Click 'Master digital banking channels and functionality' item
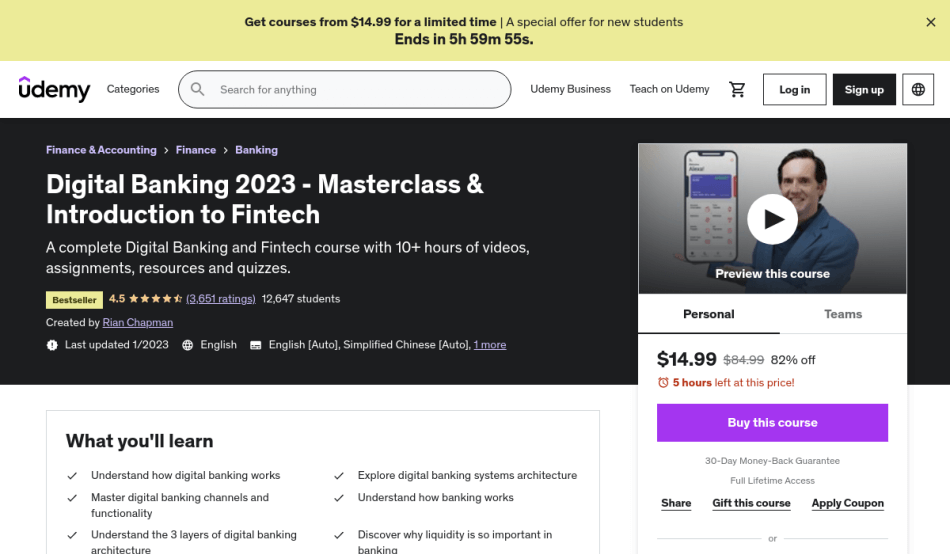Viewport: 950px width, 554px height. pyautogui.click(x=180, y=505)
